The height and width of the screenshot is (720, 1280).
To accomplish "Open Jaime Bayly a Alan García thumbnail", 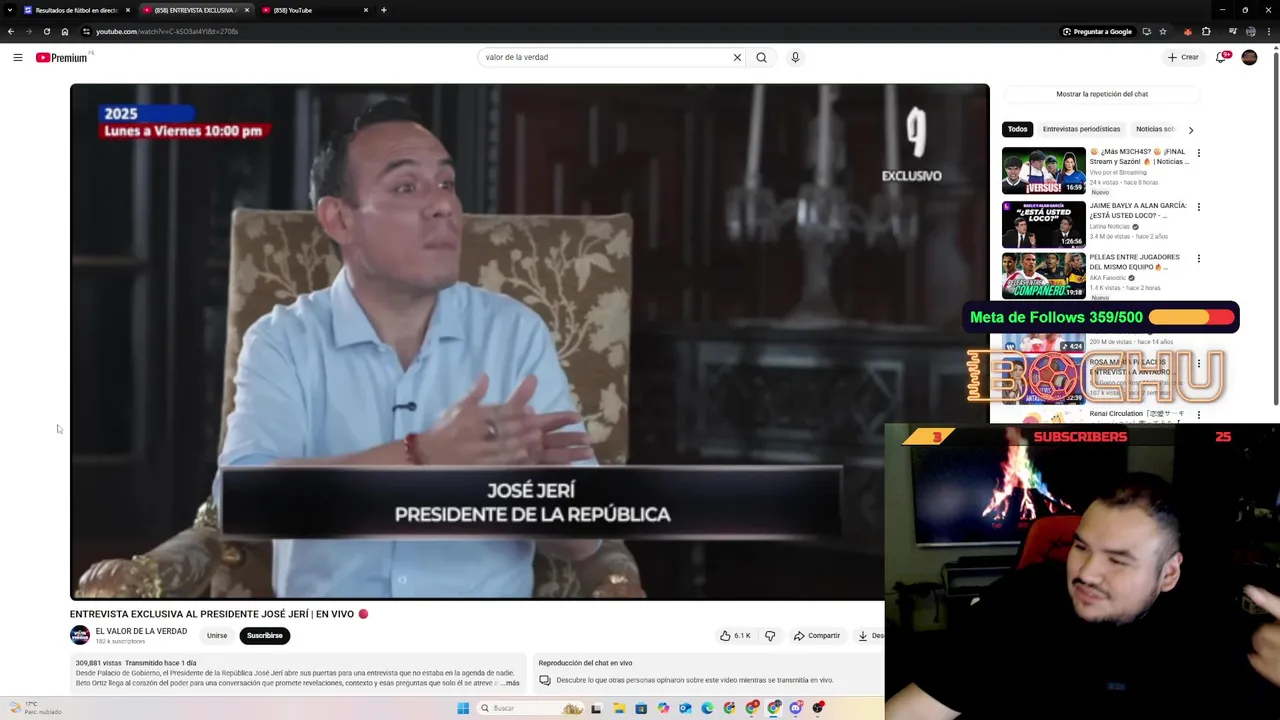I will [x=1044, y=224].
